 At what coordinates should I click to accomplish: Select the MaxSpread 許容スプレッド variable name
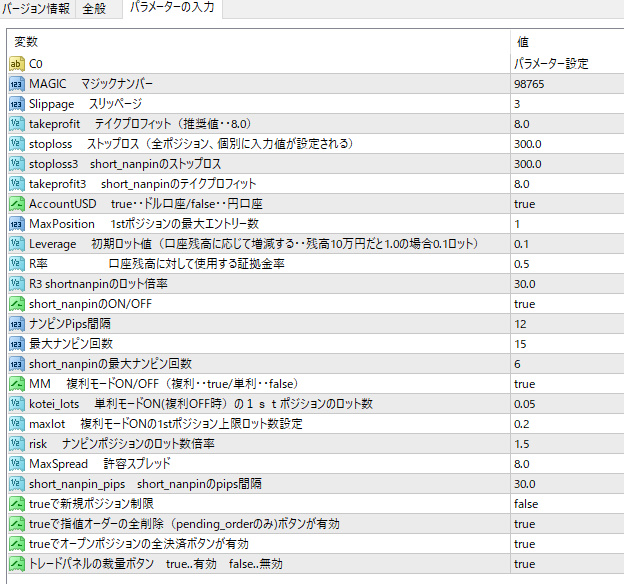(100, 464)
